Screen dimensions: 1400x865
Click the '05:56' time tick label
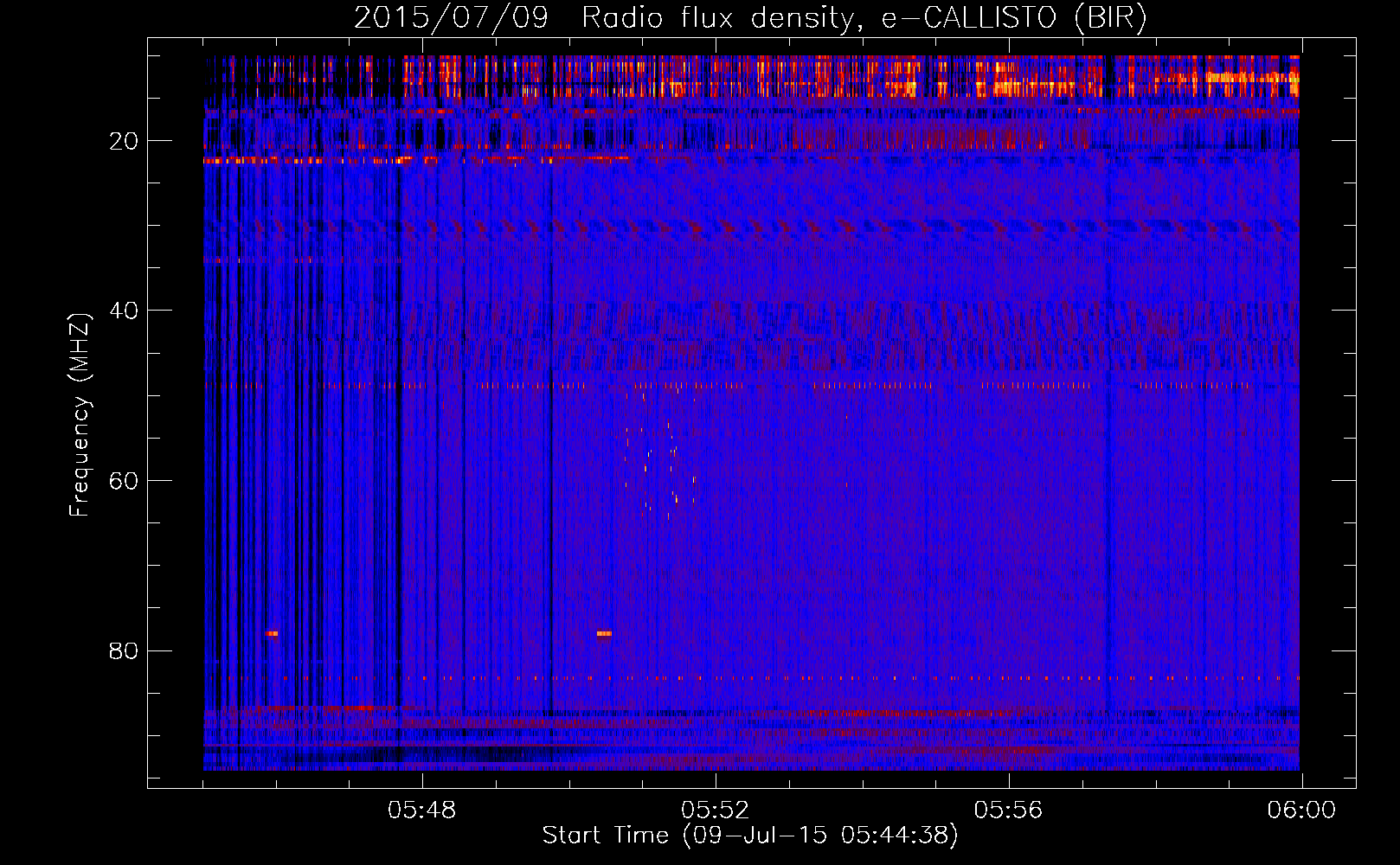pos(1008,811)
